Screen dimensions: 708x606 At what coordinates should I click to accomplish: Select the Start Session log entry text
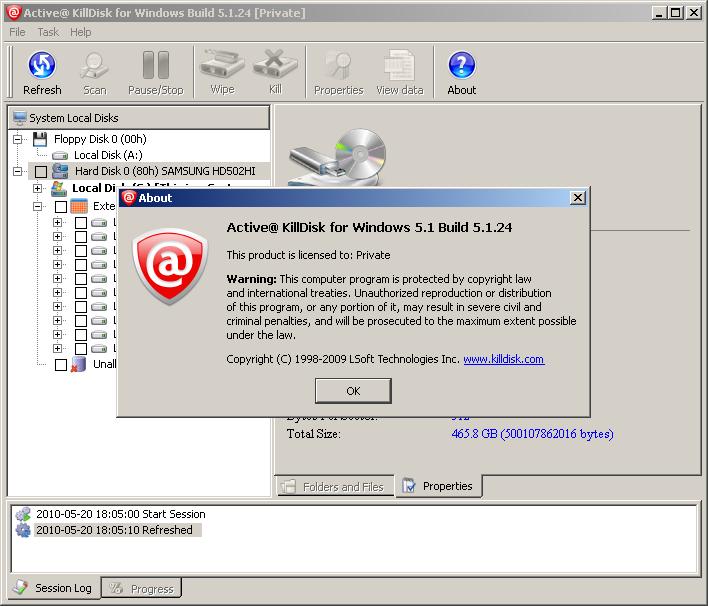121,514
